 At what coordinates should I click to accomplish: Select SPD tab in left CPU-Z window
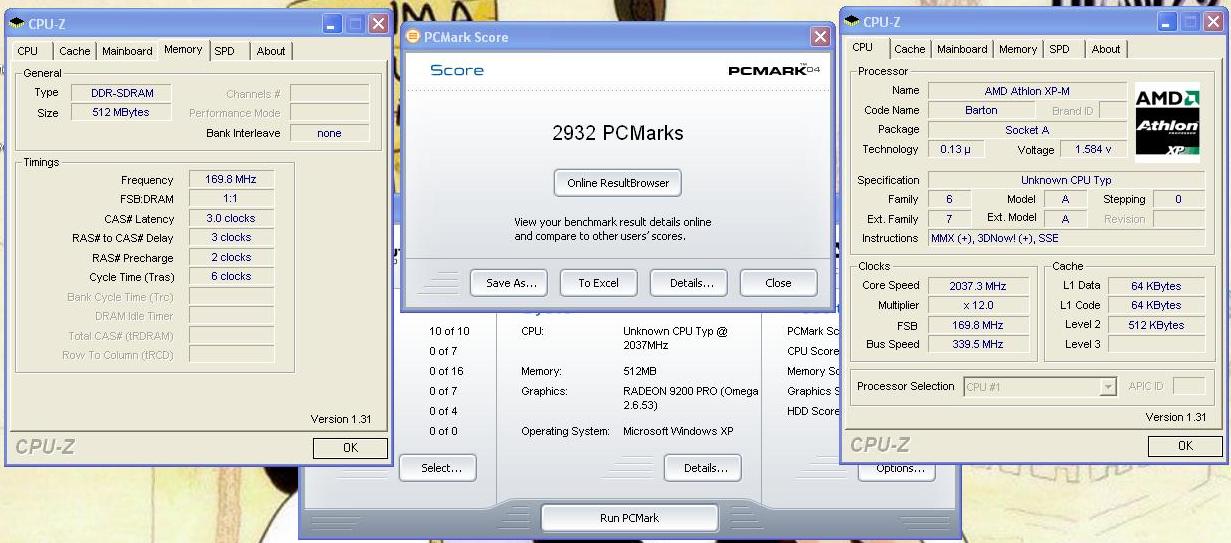[225, 51]
